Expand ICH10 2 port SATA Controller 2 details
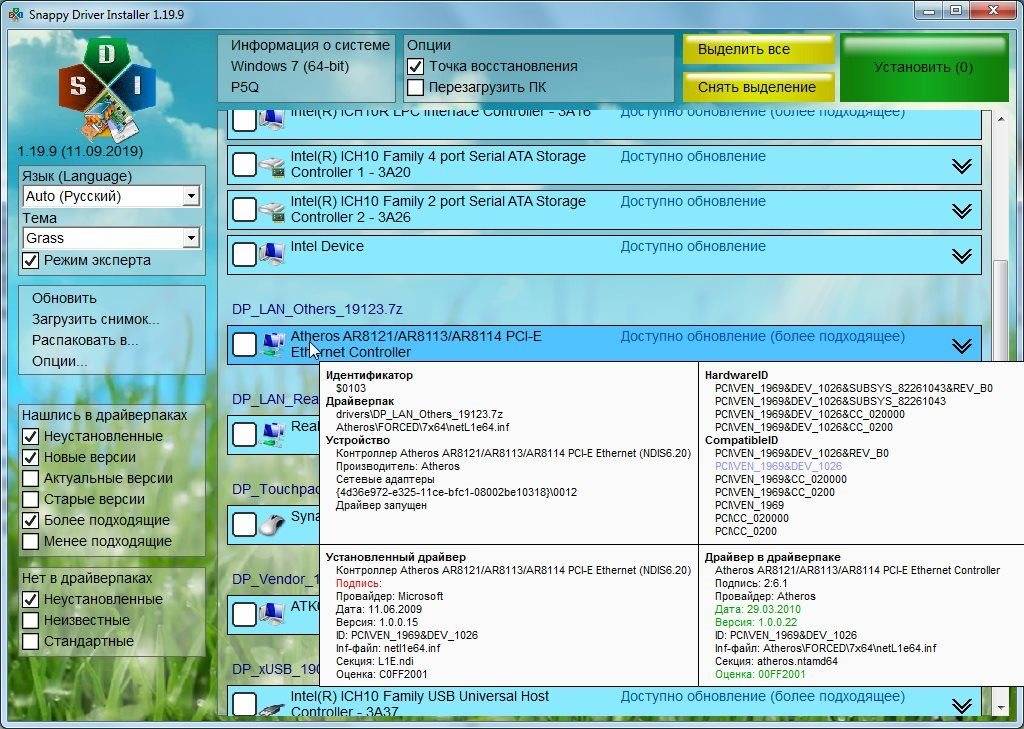 [961, 210]
